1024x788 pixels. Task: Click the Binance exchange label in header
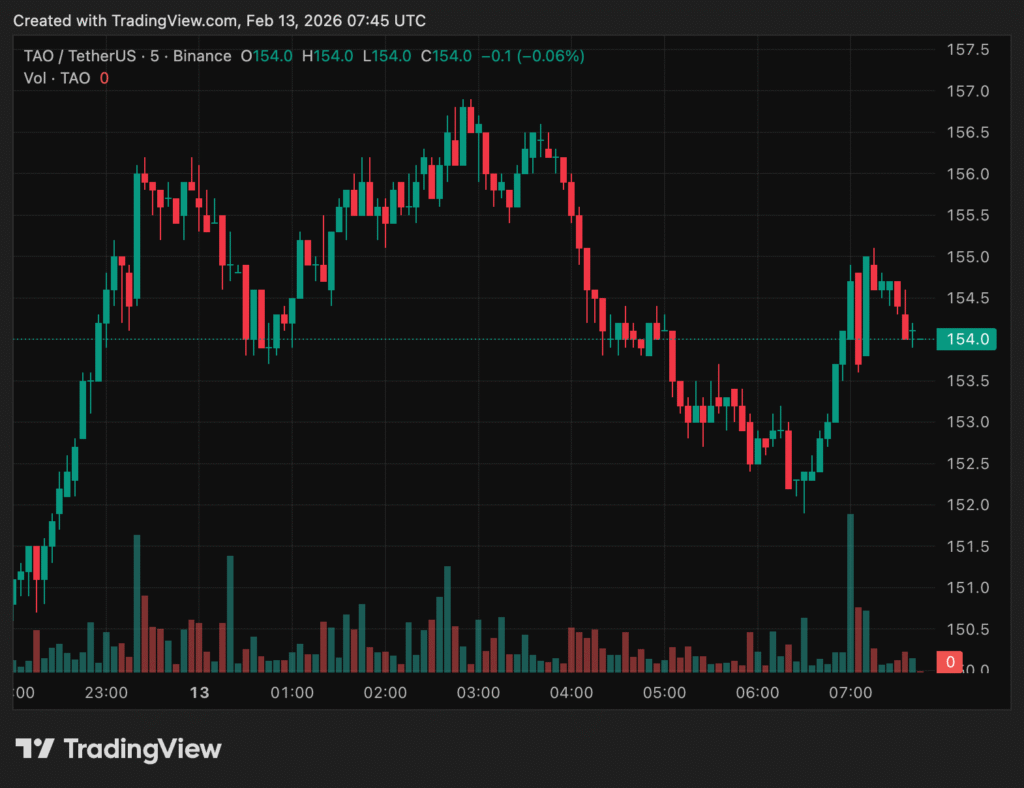[x=203, y=57]
